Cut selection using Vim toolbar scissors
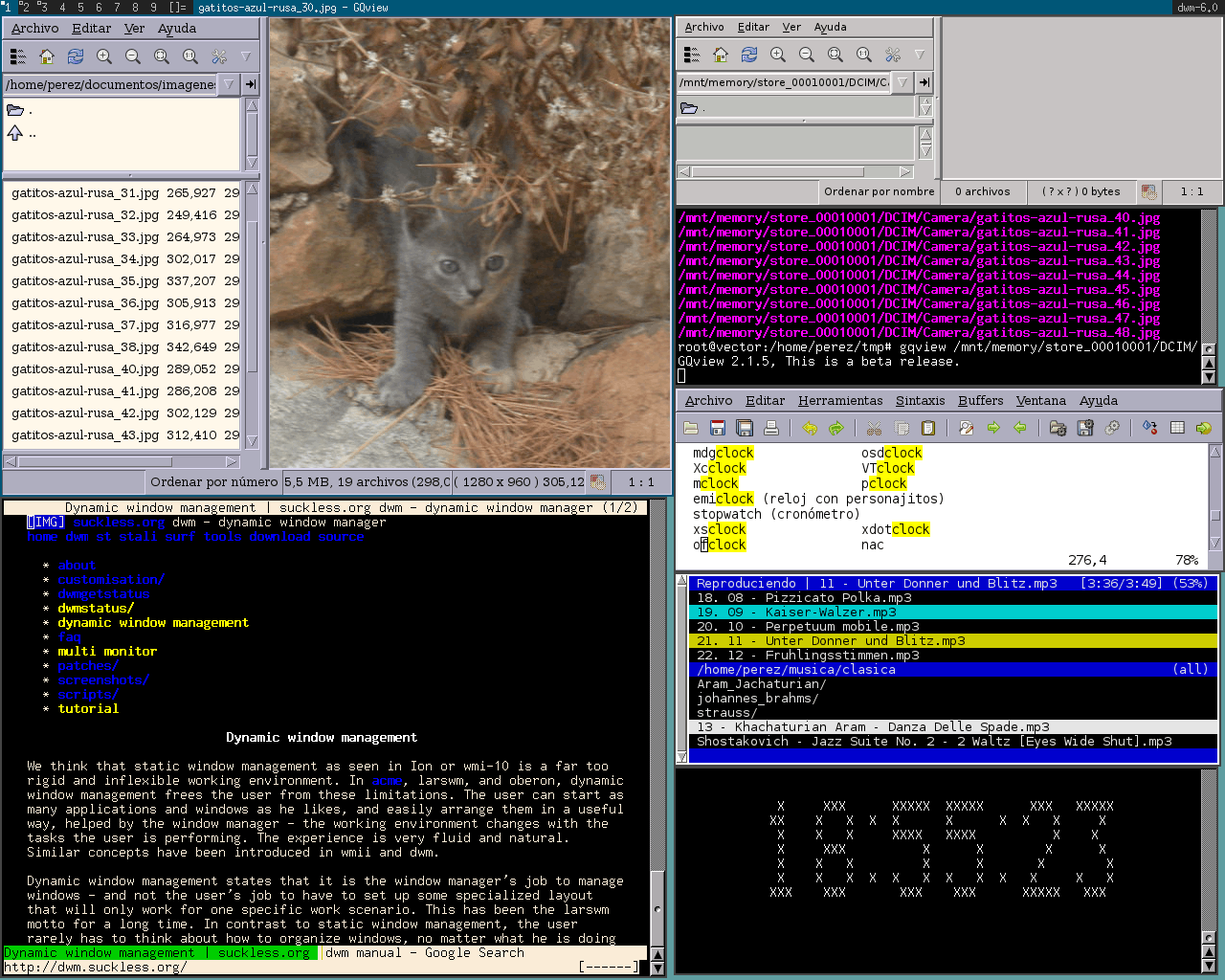Image resolution: width=1225 pixels, height=980 pixels. click(x=874, y=428)
